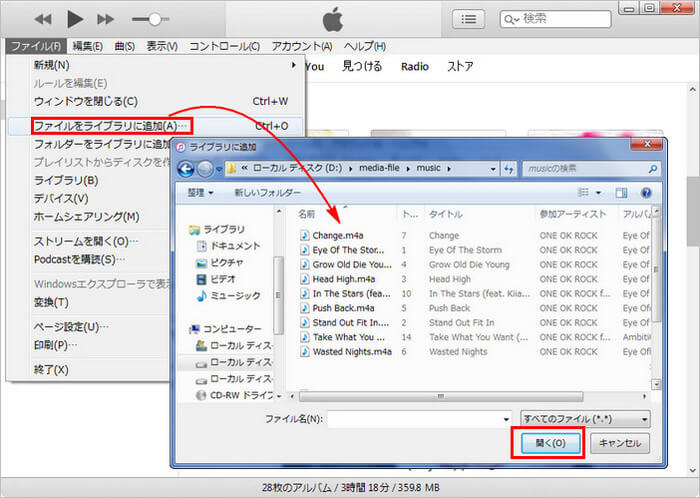The height and width of the screenshot is (498, 700).
Task: Toggle the preview pane icon
Action: (x=621, y=193)
